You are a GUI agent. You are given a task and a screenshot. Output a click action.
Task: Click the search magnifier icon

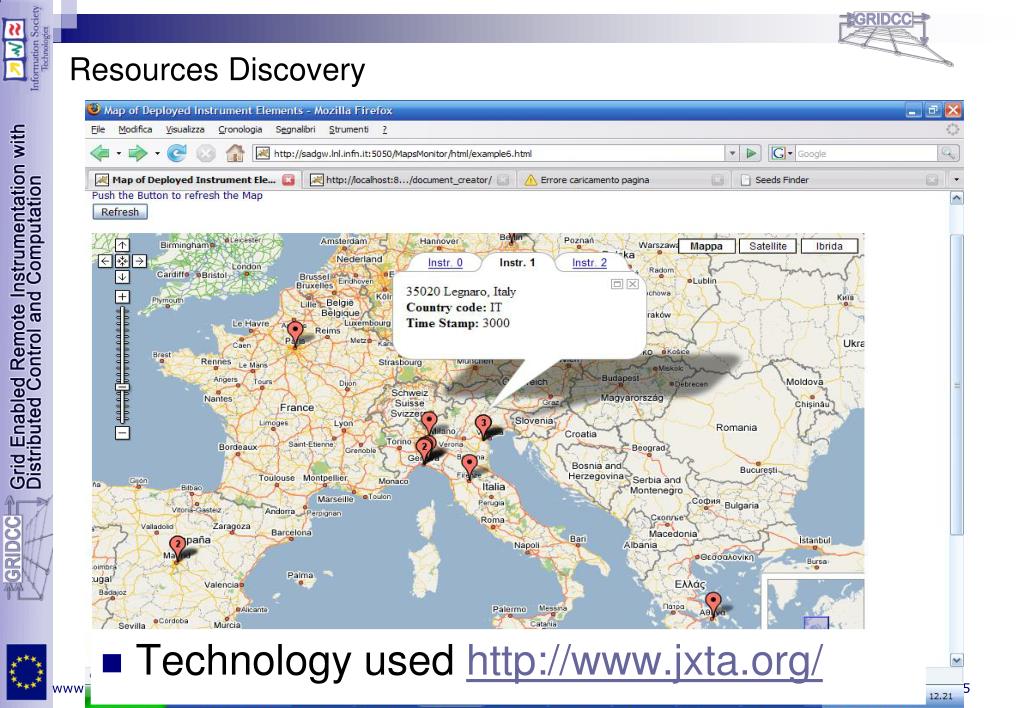[x=948, y=153]
